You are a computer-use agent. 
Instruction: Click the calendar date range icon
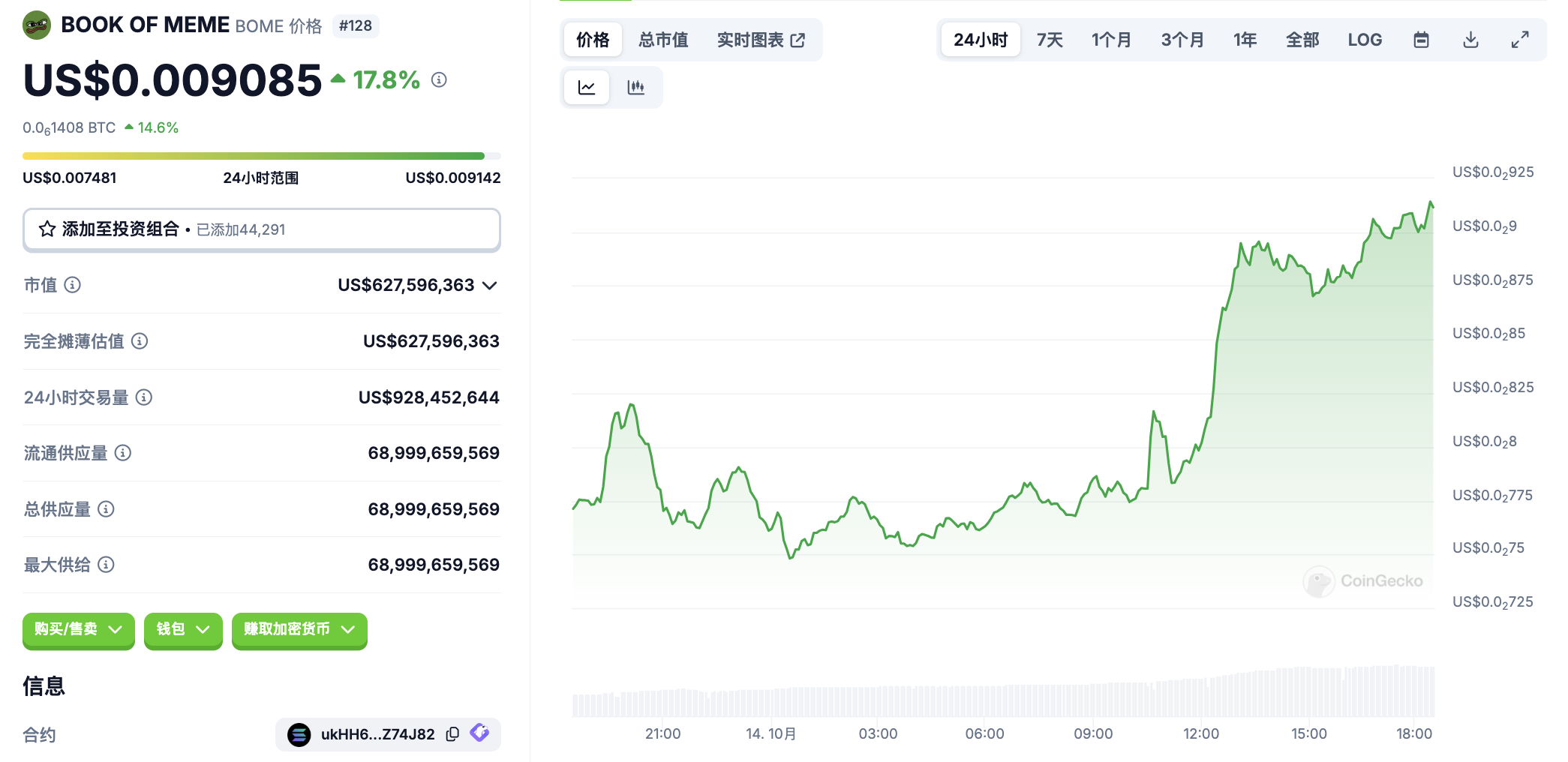[1421, 40]
